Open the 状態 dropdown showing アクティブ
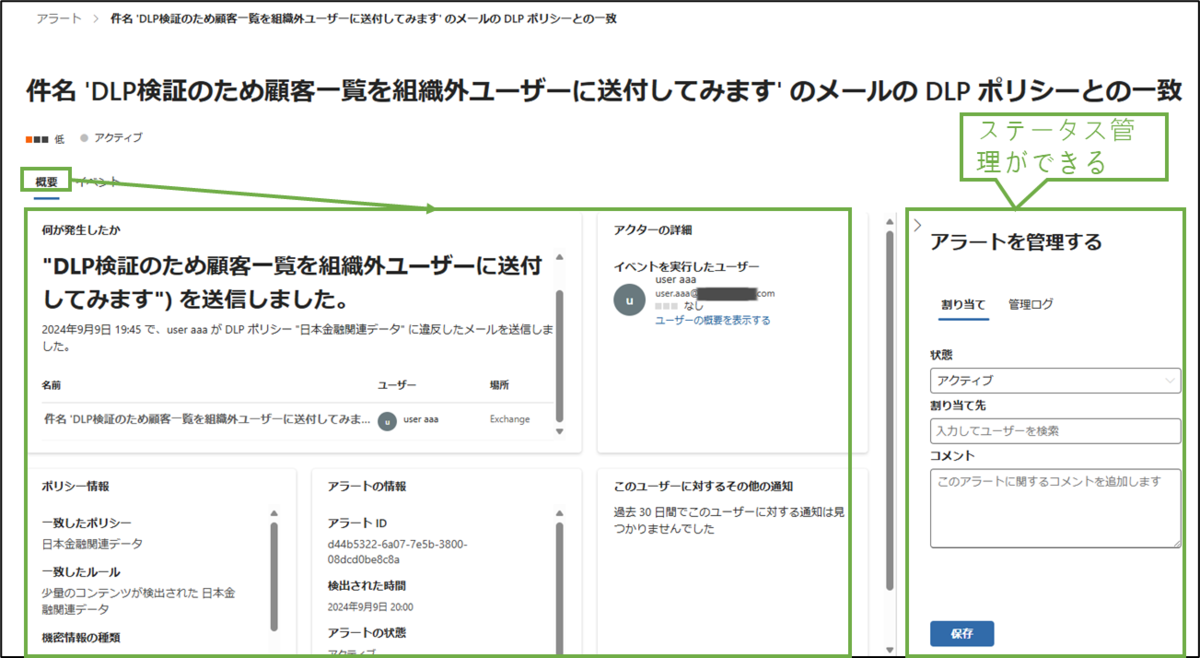Image resolution: width=1200 pixels, height=658 pixels. (1055, 380)
